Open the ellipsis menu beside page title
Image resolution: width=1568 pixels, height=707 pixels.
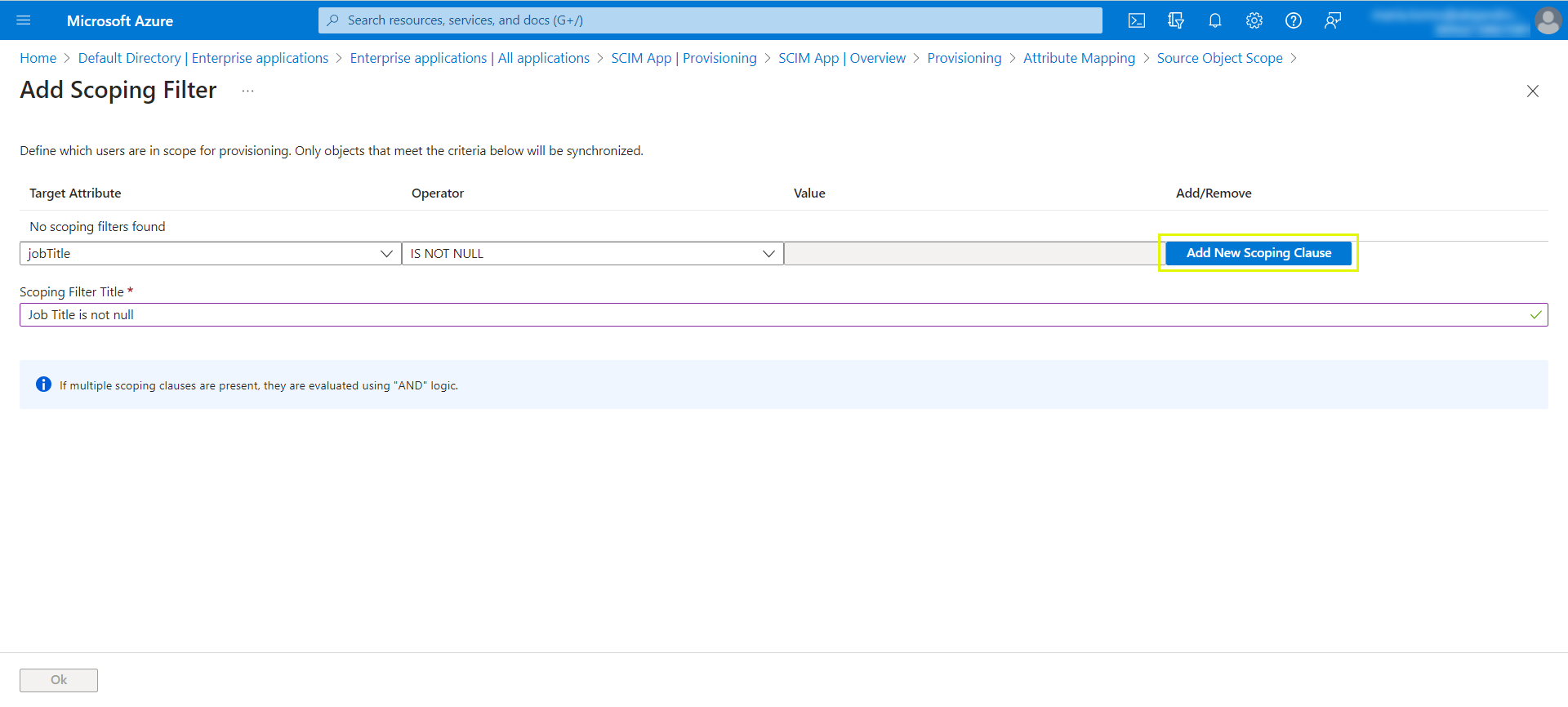pyautogui.click(x=248, y=91)
